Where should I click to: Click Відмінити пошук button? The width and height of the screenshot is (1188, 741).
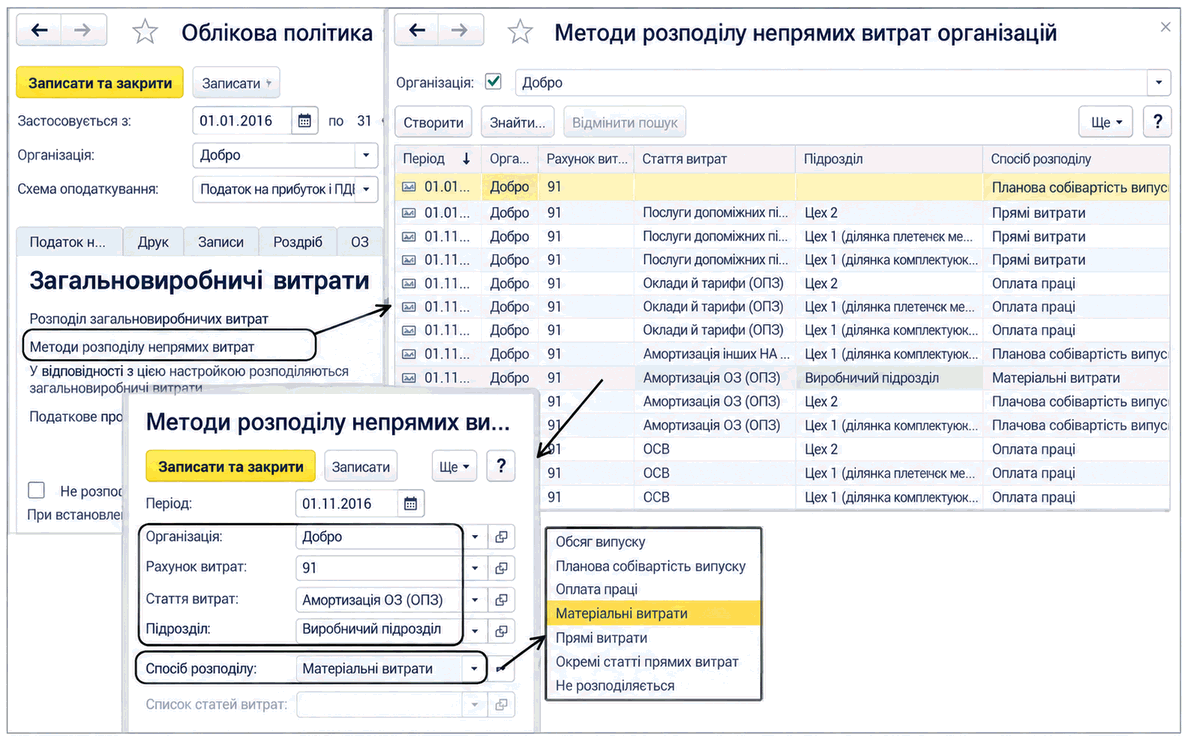(625, 122)
